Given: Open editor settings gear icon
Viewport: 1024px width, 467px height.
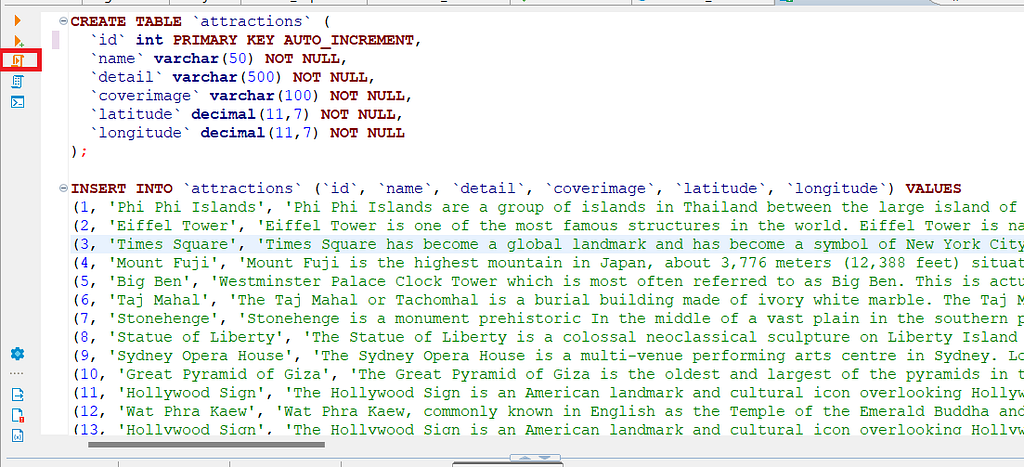Looking at the screenshot, I should pyautogui.click(x=18, y=354).
